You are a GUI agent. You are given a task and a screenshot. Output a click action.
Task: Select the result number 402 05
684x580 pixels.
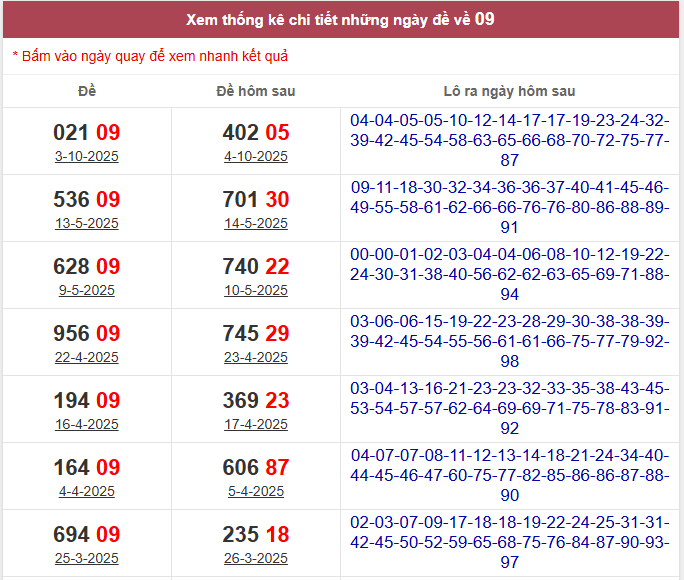256,132
